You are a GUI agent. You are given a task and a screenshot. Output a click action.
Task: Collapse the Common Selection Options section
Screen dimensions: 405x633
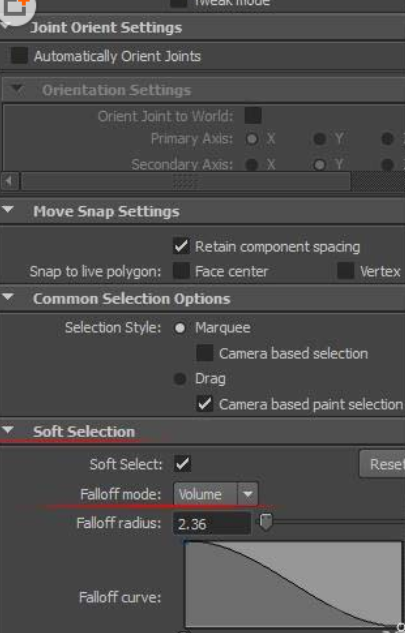(7, 298)
